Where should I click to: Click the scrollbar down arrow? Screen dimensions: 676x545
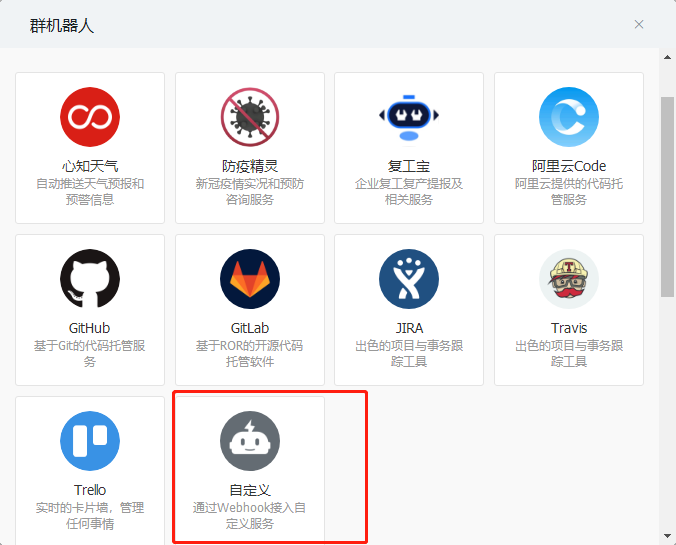[667, 536]
